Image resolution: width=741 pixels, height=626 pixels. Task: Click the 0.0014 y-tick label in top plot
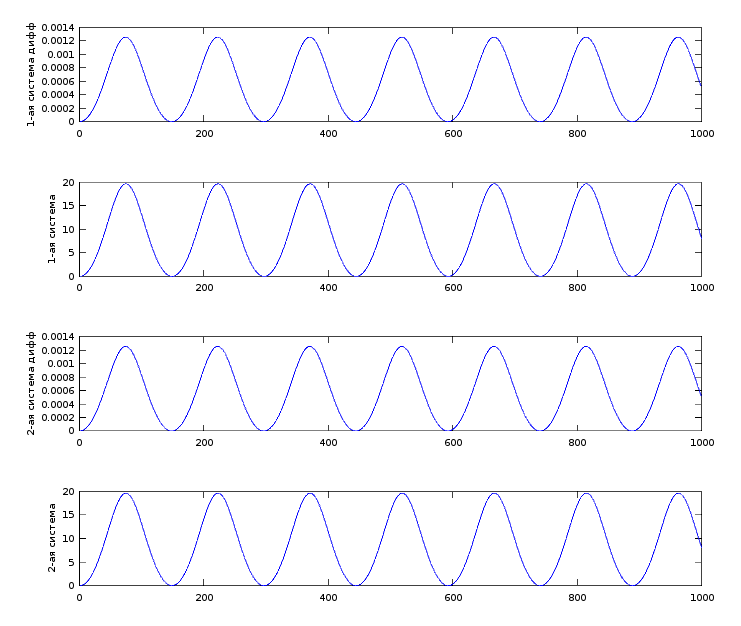point(56,28)
